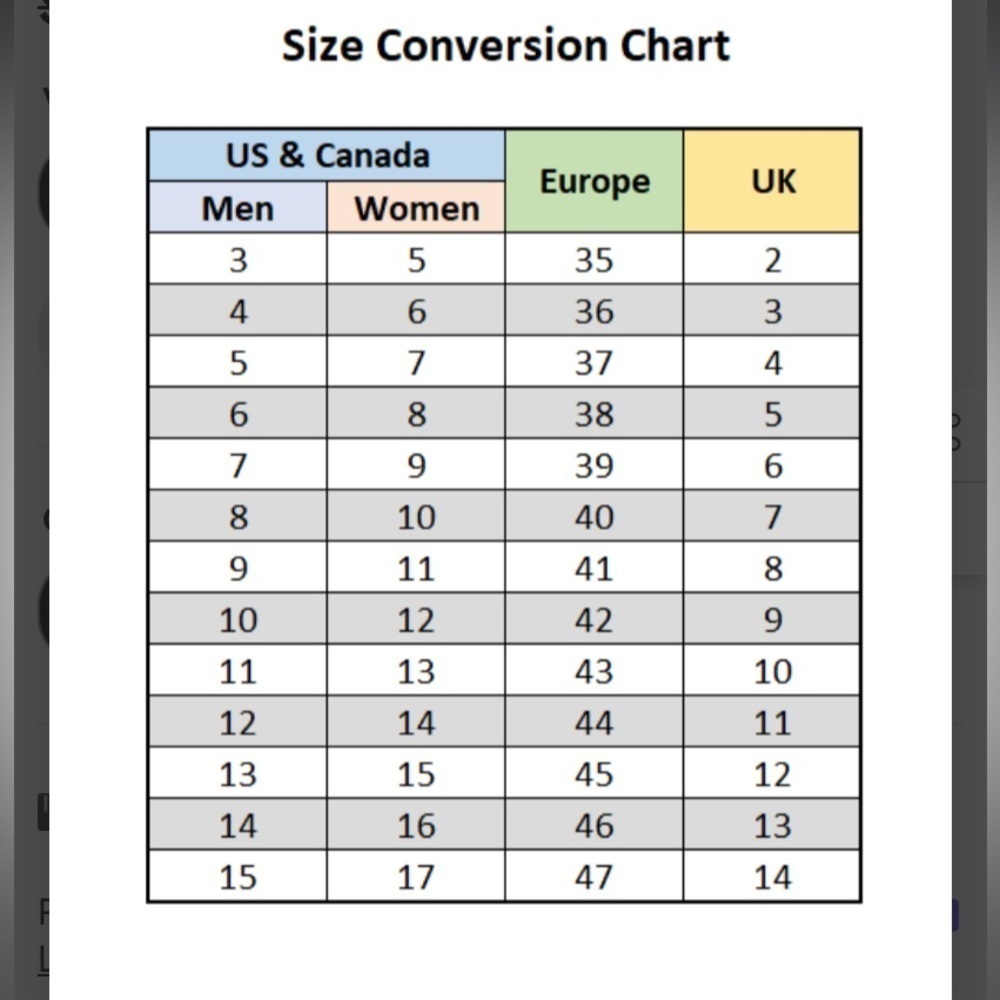Click the Men column header
Image resolution: width=1000 pixels, height=1000 pixels.
pos(237,207)
